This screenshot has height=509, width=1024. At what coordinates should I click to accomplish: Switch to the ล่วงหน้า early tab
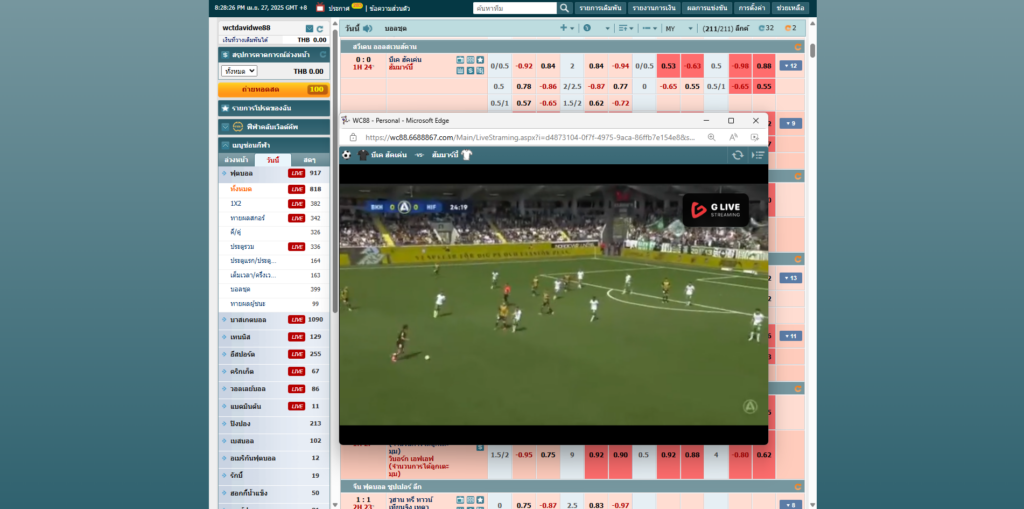236,160
